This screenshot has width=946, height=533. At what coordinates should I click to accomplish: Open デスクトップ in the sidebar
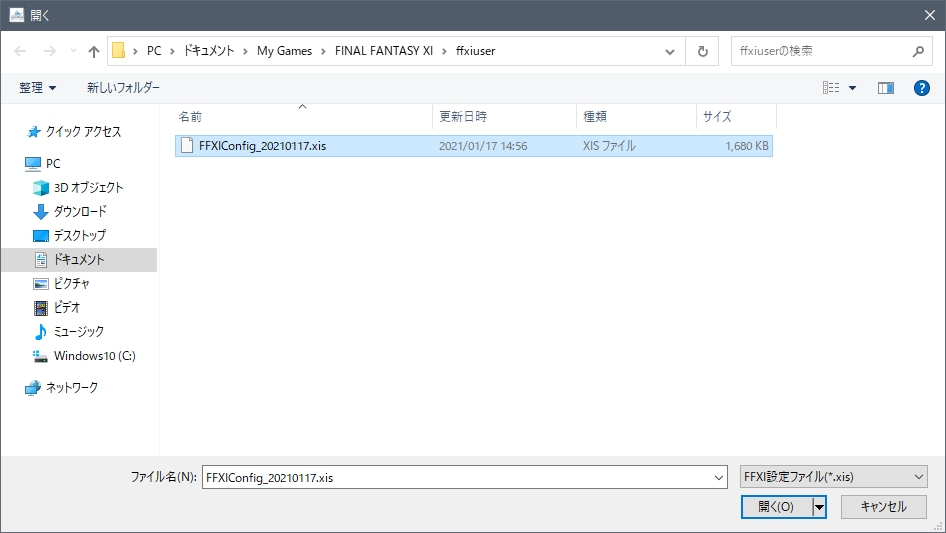coord(80,235)
